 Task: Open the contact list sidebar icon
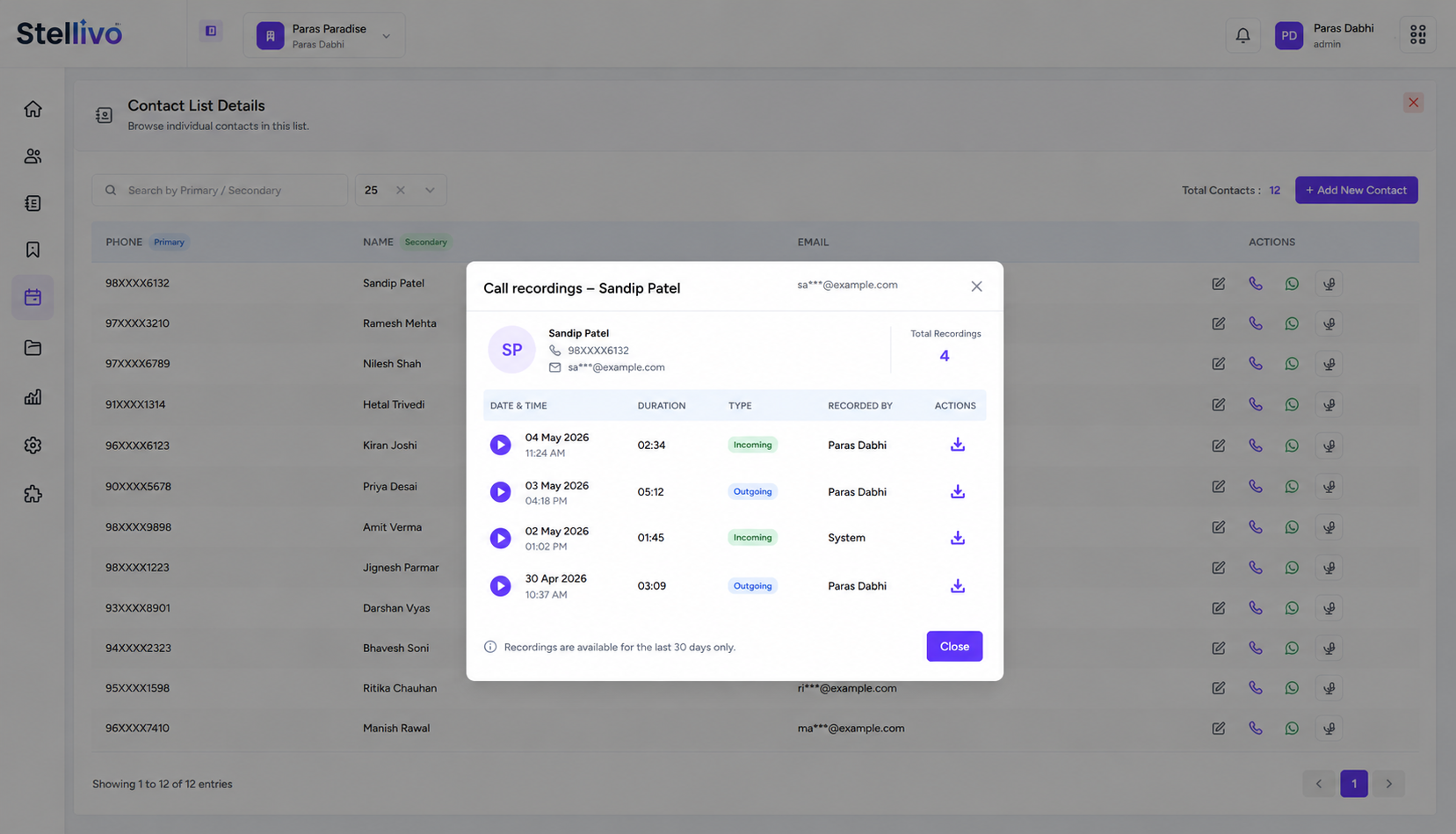(33, 203)
